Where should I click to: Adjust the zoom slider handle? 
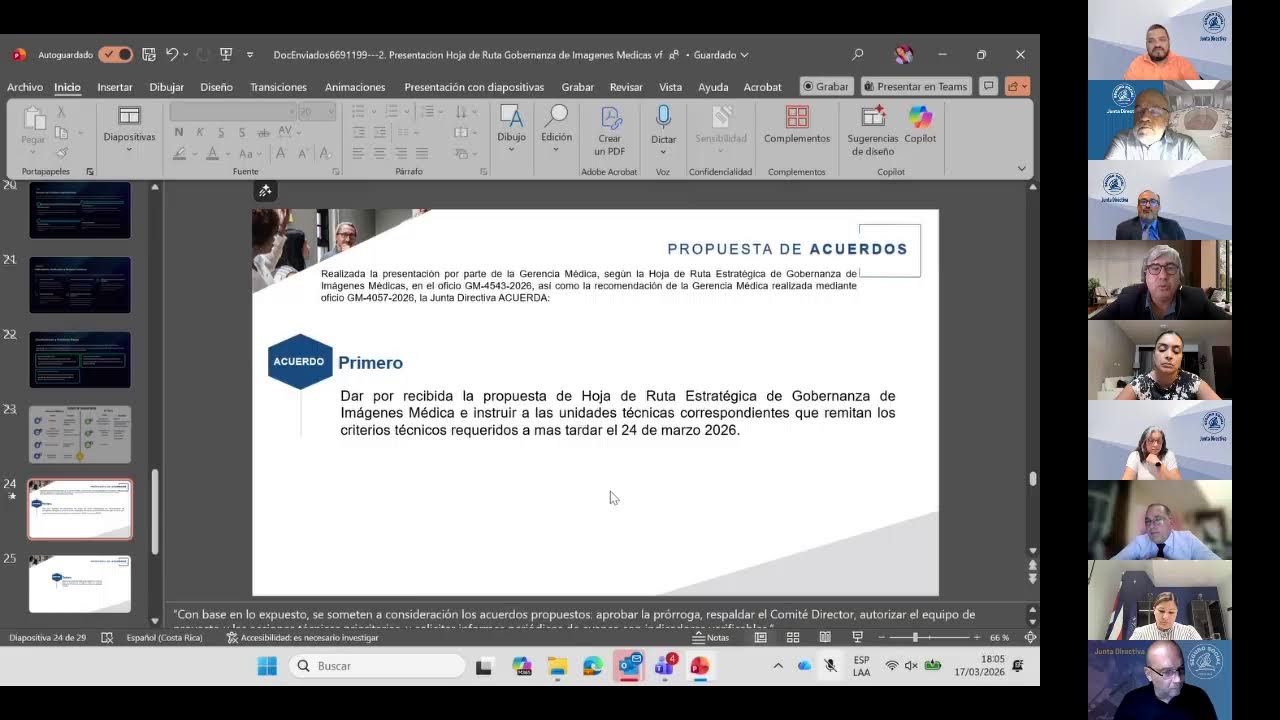click(x=915, y=637)
